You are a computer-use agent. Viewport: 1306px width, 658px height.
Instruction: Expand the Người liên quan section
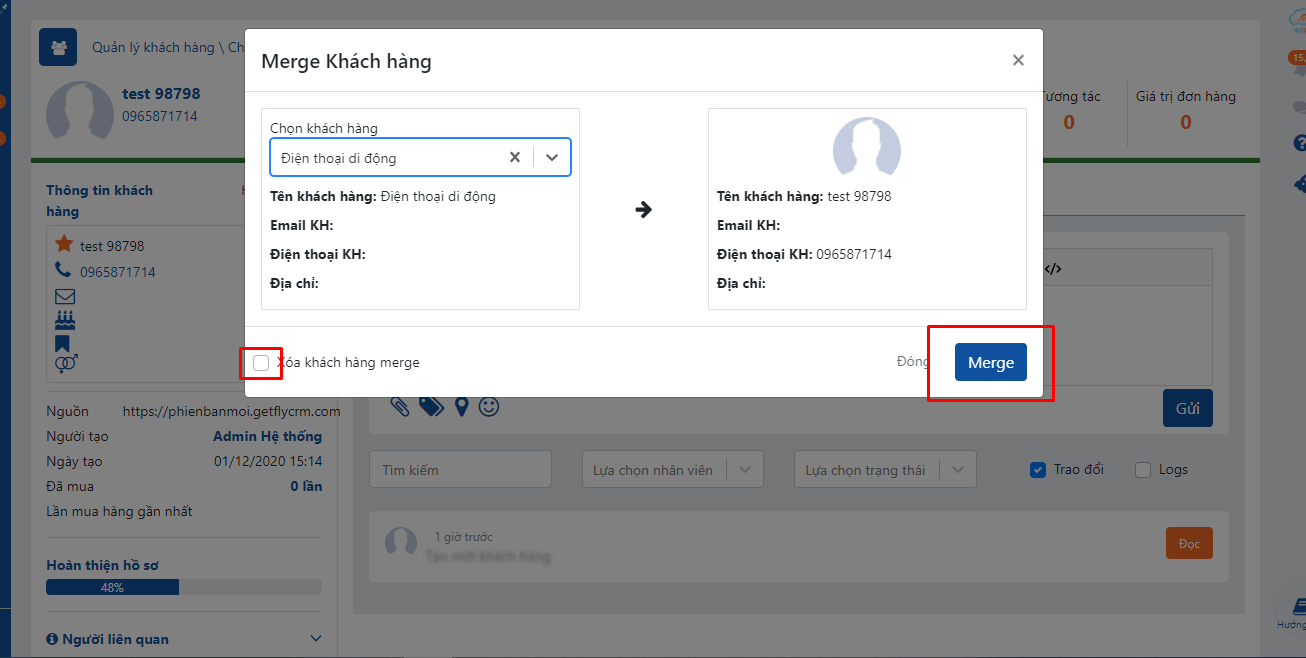316,639
